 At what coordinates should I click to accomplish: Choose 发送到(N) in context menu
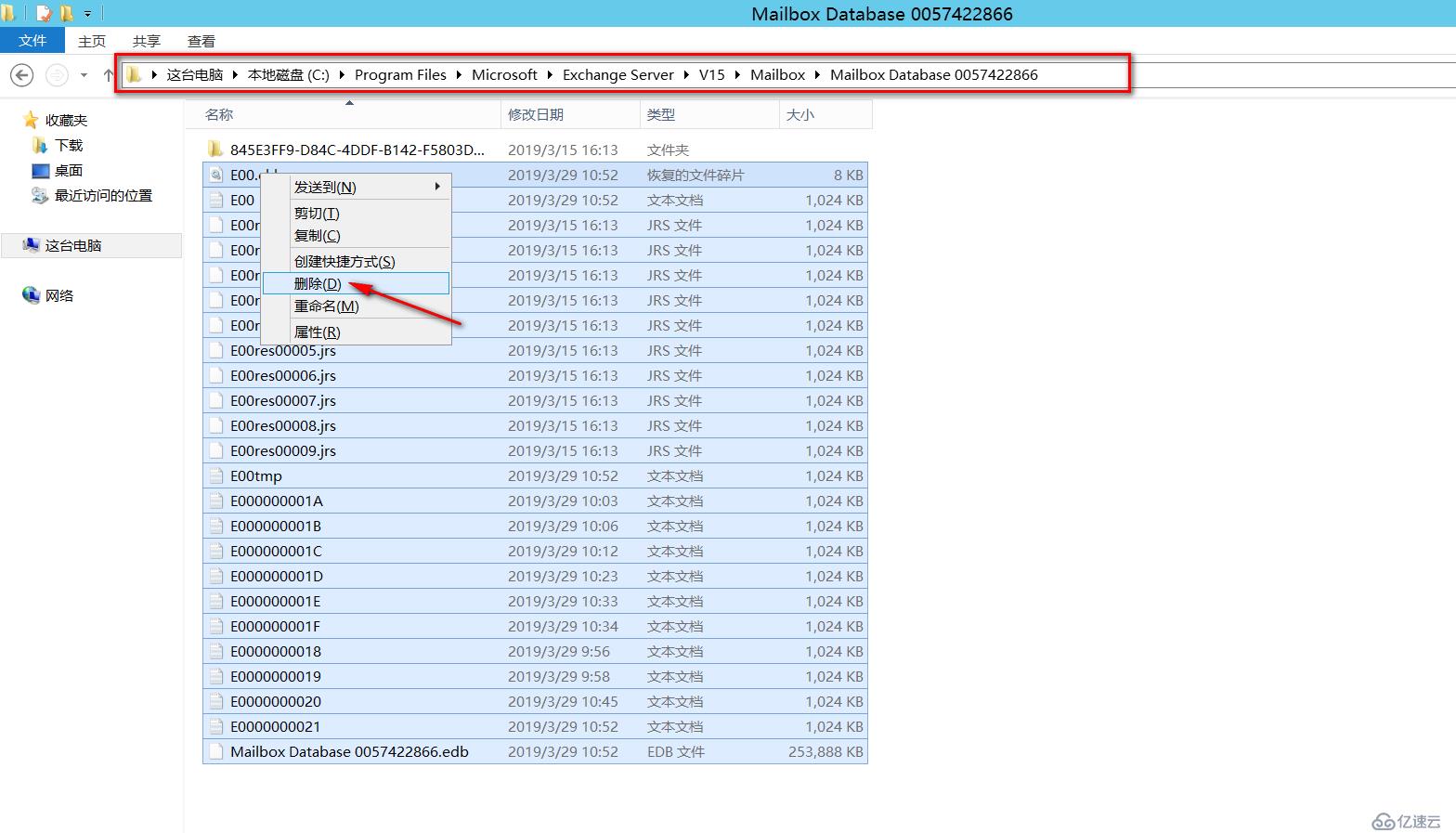(357, 187)
